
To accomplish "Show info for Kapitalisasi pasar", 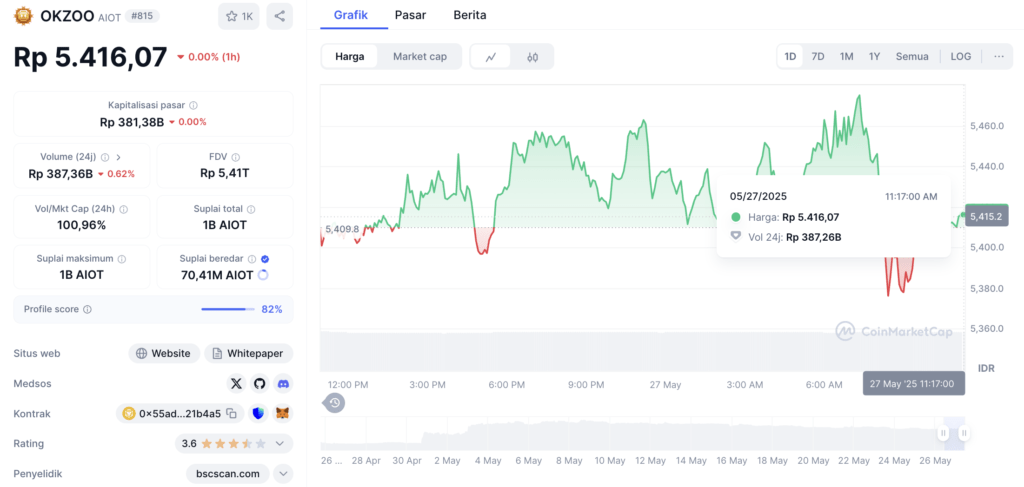I will (x=194, y=105).
